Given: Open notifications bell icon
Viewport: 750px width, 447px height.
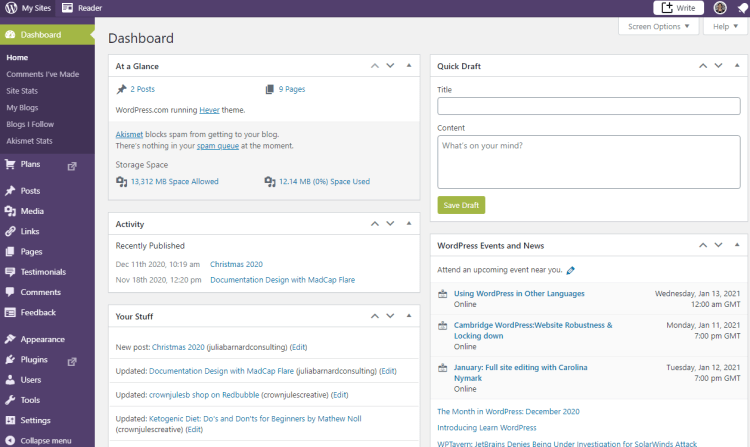Looking at the screenshot, I should 742,8.
